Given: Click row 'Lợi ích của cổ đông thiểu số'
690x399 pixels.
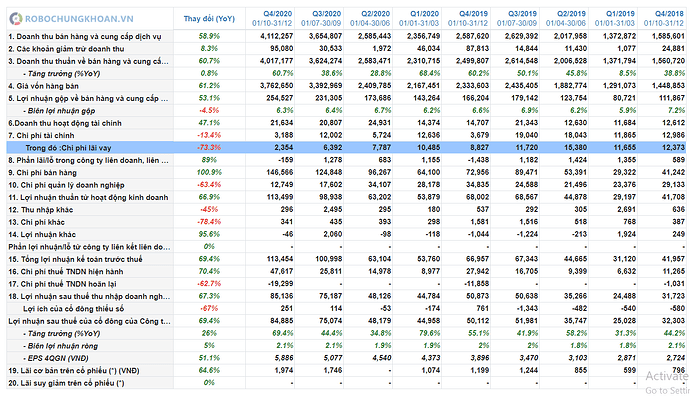Looking at the screenshot, I should click(x=346, y=308).
